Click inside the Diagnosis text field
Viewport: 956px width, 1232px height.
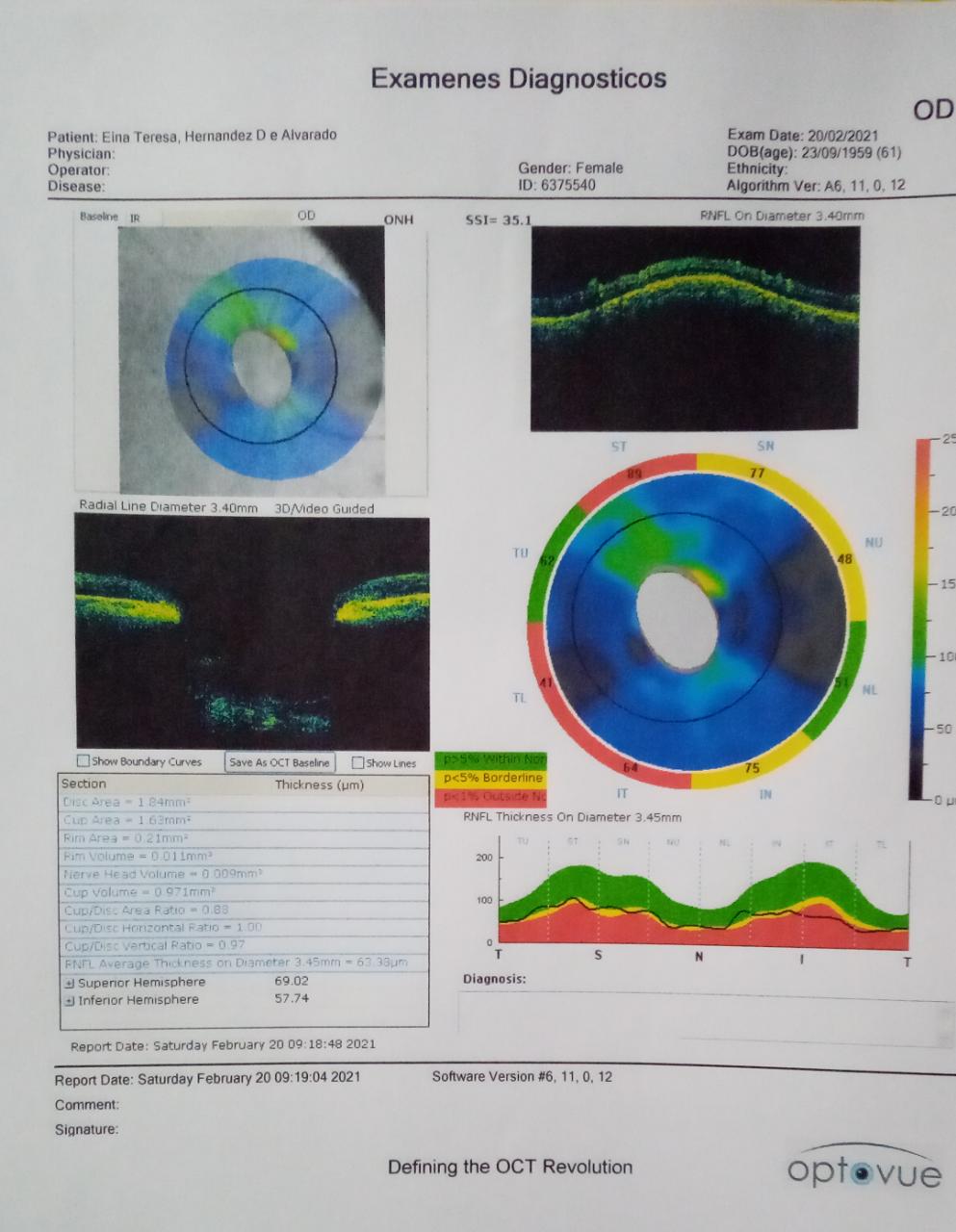703,1016
